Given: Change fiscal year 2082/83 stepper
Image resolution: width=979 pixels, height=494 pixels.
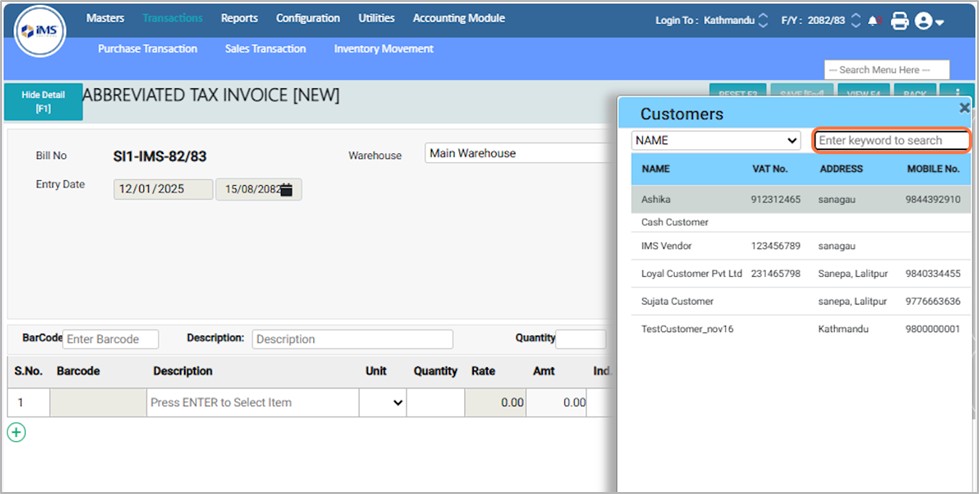Looking at the screenshot, I should point(855,20).
